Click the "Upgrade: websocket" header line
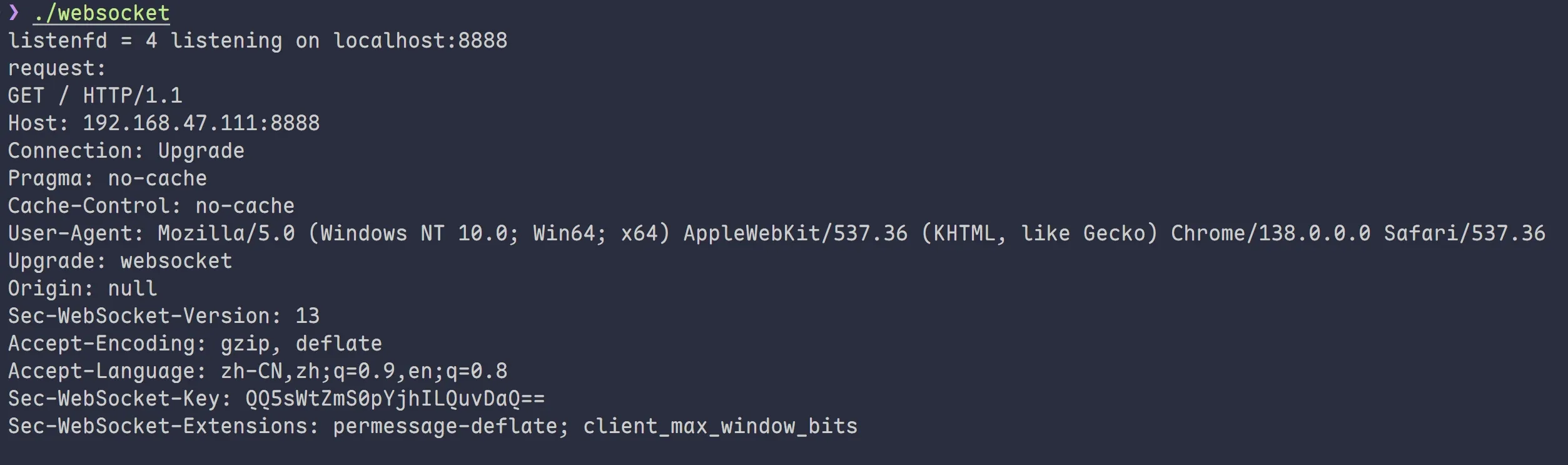Image resolution: width=1568 pixels, height=465 pixels. click(119, 261)
